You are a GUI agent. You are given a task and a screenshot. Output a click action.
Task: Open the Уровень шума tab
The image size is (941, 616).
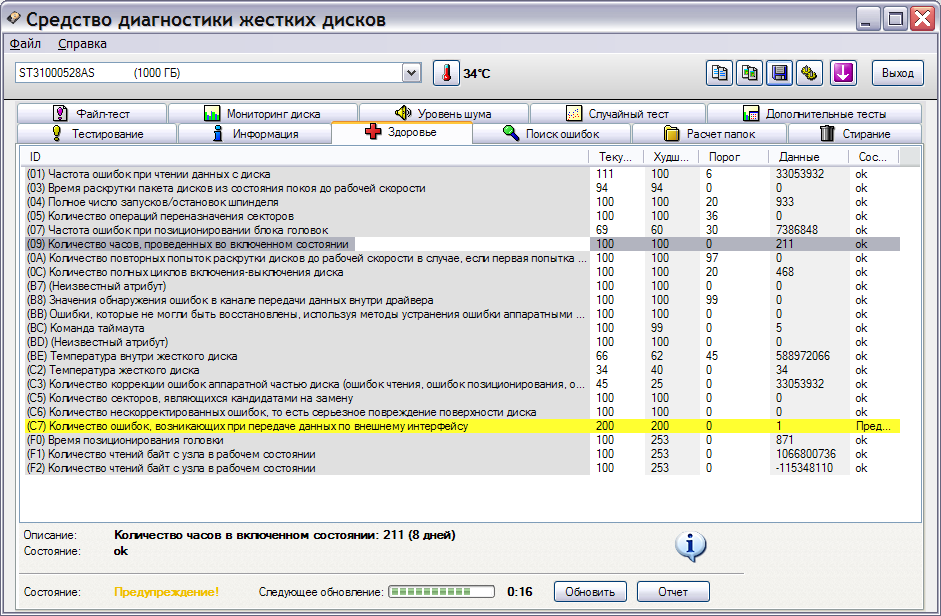[x=443, y=114]
